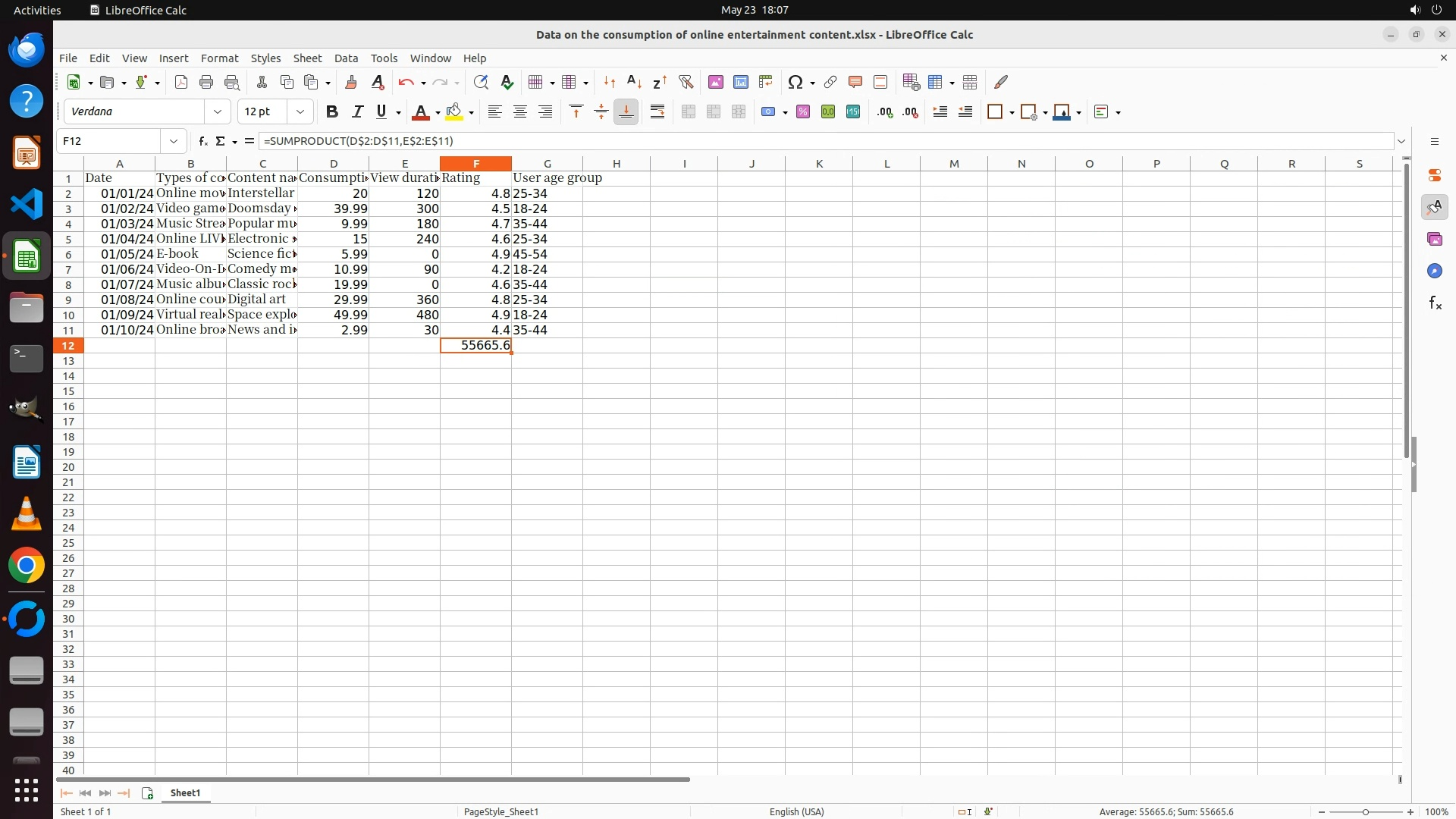Select the Sheet1 tab

pyautogui.click(x=186, y=792)
